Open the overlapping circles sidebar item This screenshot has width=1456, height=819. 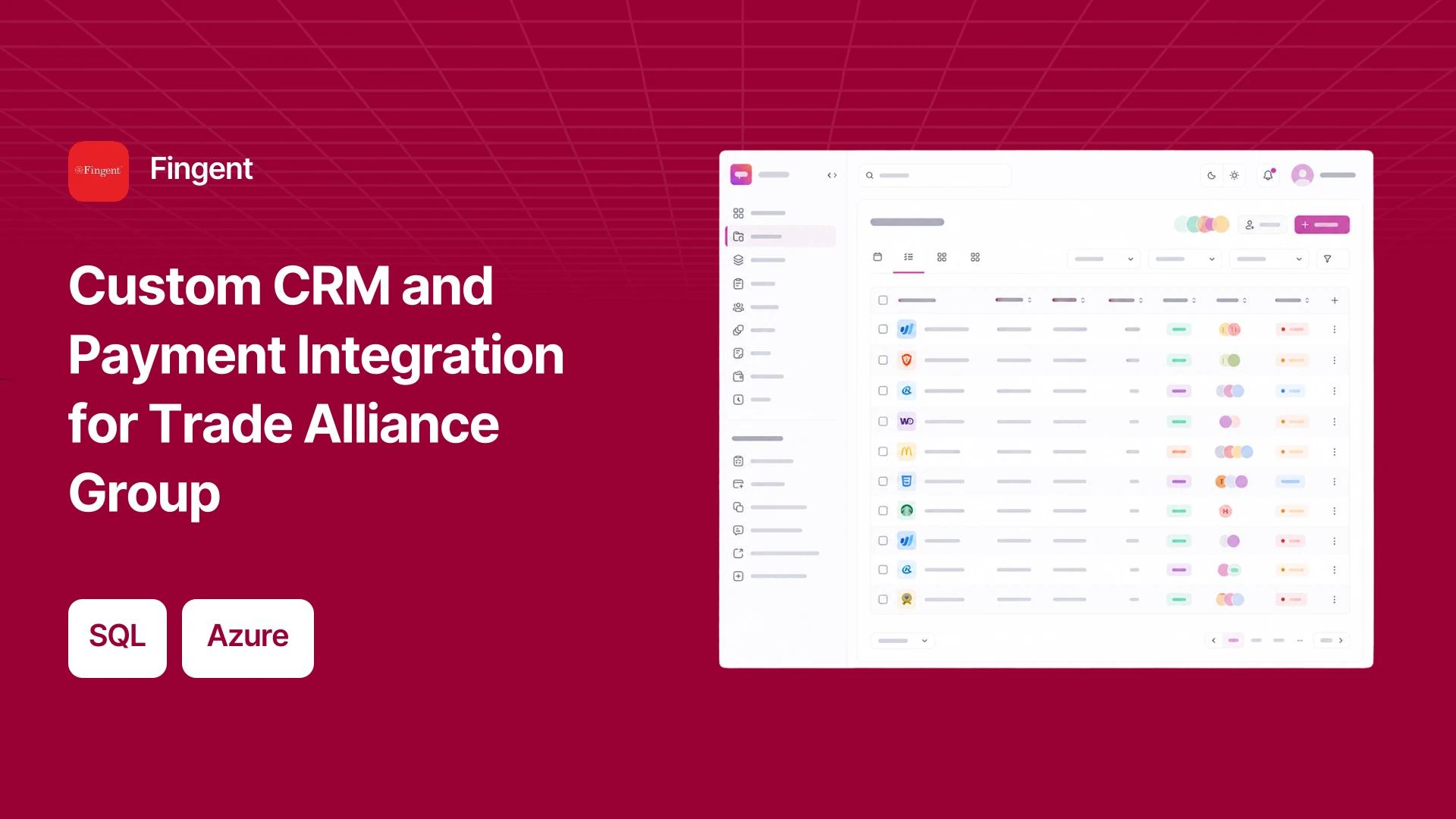(x=755, y=330)
